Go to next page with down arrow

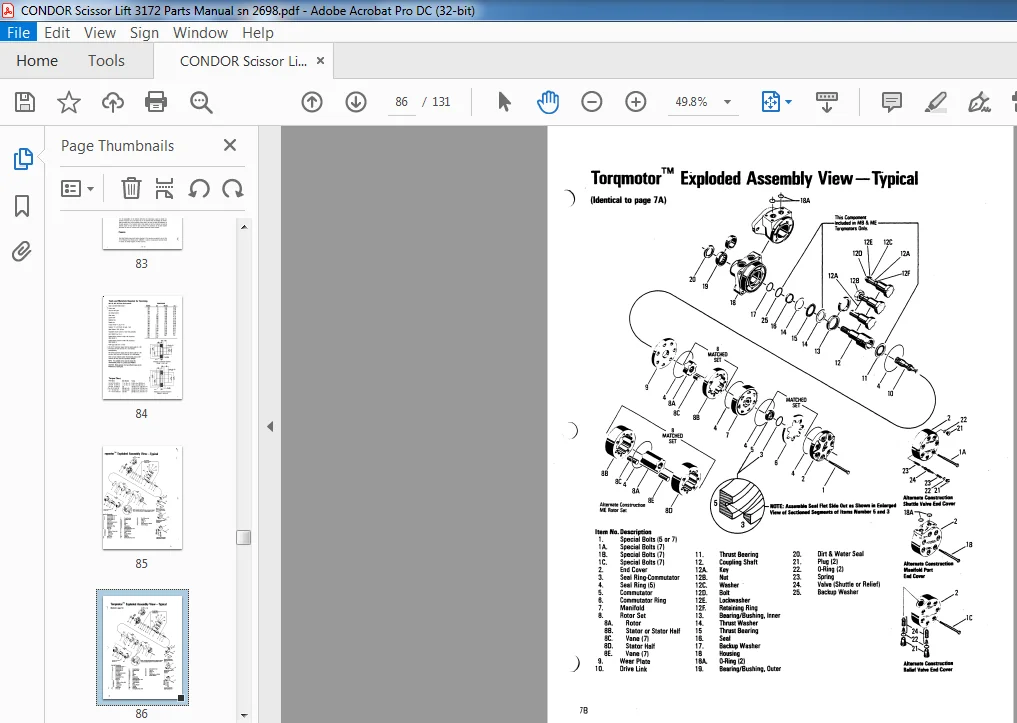355,102
